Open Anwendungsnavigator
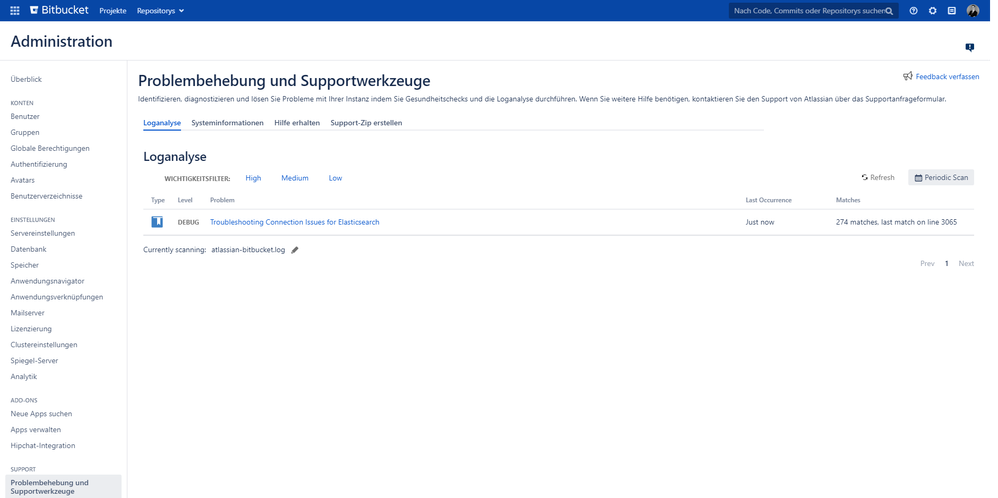 coord(48,281)
